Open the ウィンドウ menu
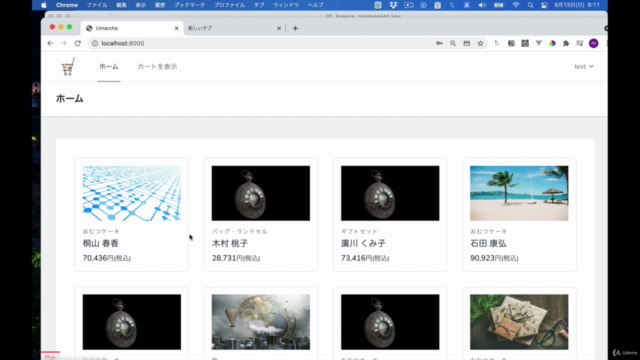The width and height of the screenshot is (640, 360). [286, 5]
